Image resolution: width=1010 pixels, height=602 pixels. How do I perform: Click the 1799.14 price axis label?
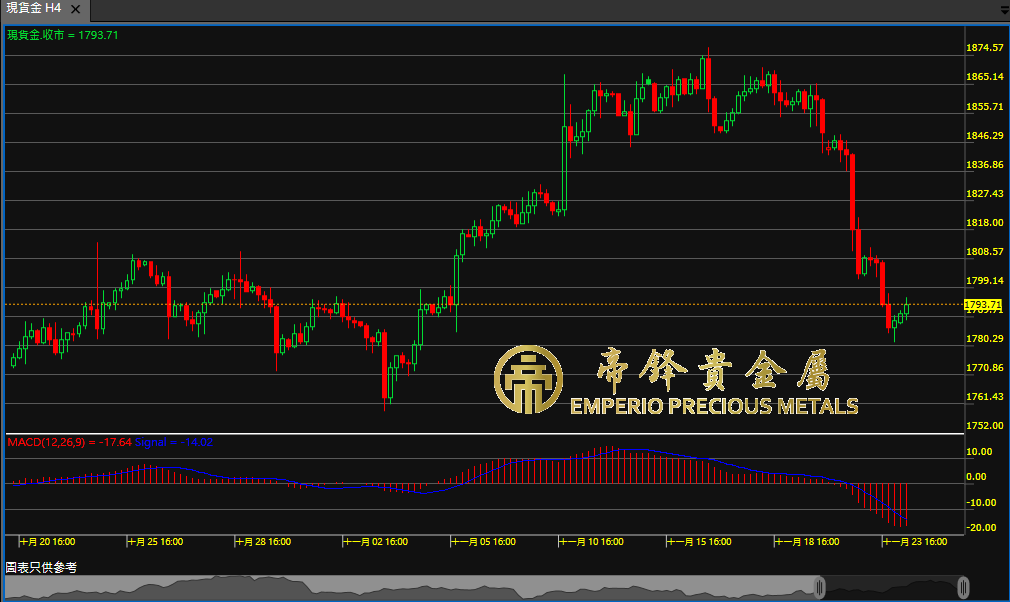click(x=985, y=280)
